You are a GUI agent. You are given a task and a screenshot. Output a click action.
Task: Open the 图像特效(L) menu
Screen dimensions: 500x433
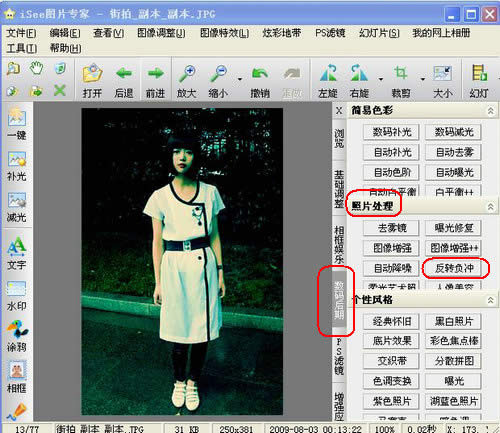pyautogui.click(x=224, y=33)
